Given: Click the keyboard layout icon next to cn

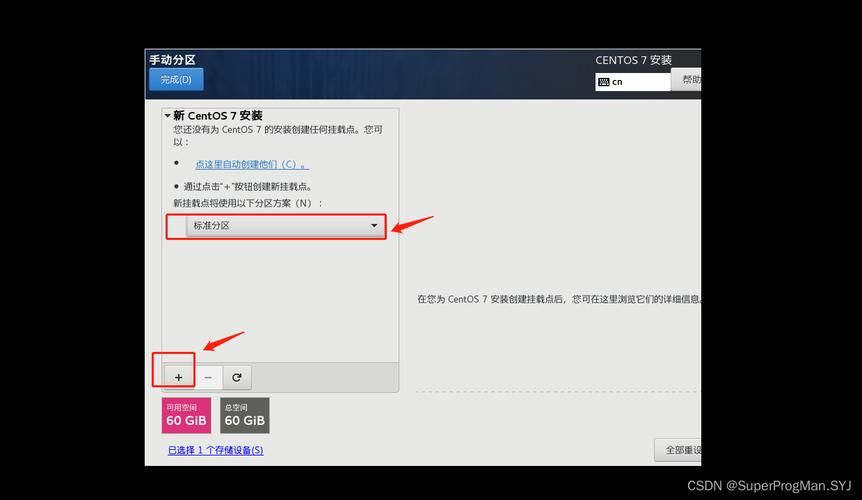Looking at the screenshot, I should click(x=604, y=82).
